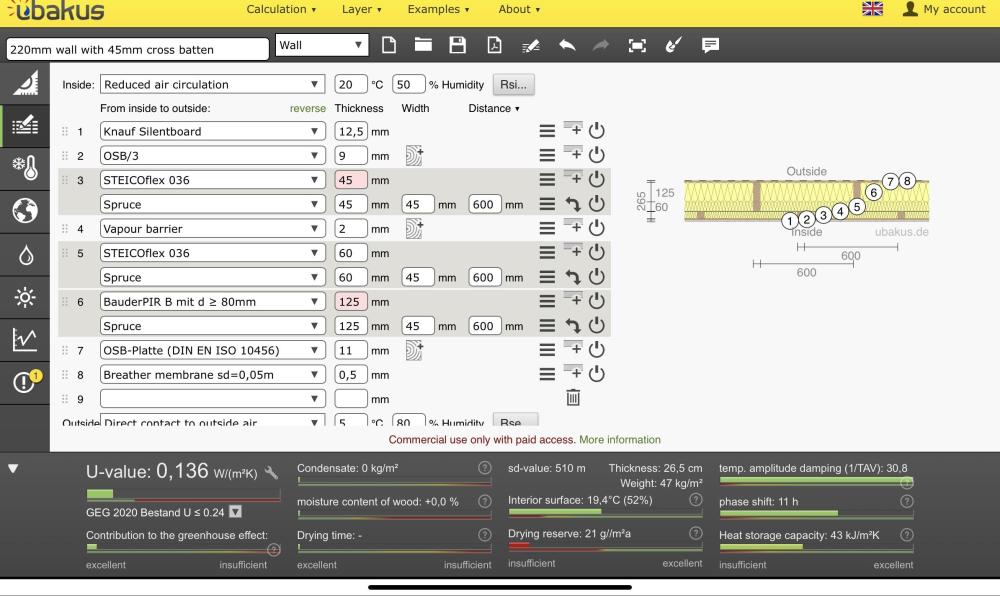Toggle power for BauderPIR layer 6
The width and height of the screenshot is (1000, 596).
click(596, 301)
